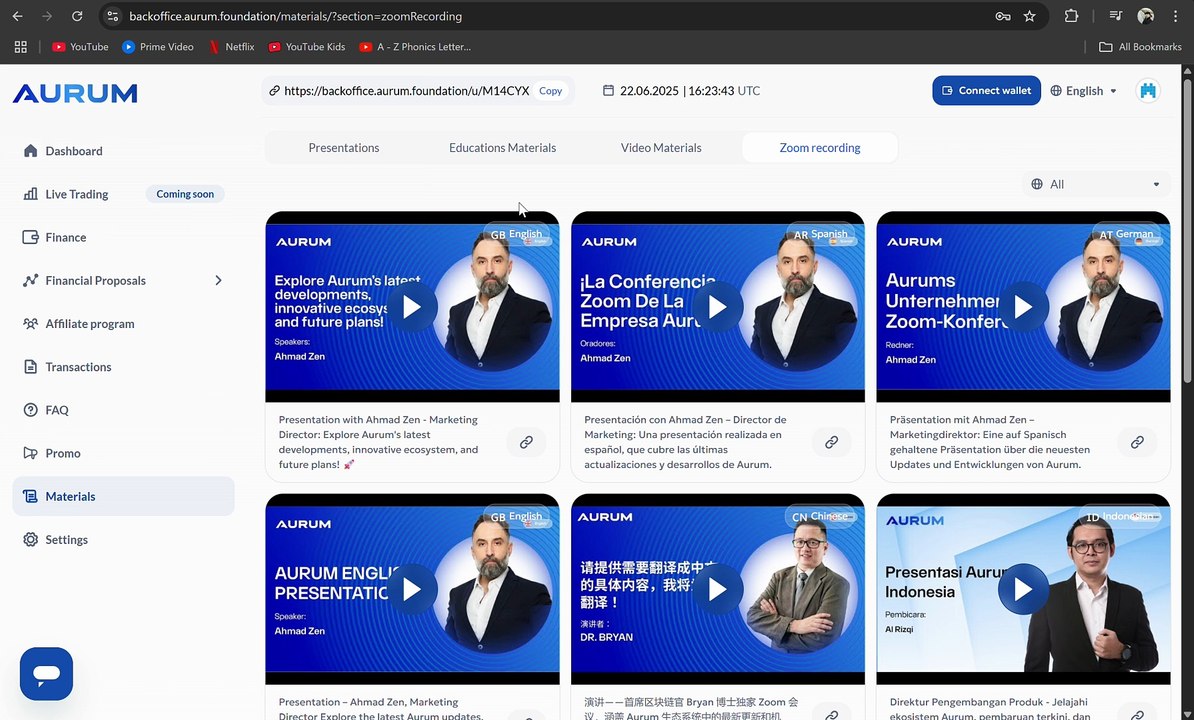This screenshot has height=720, width=1194.
Task: Open YouTube bookmark
Action: (x=80, y=46)
